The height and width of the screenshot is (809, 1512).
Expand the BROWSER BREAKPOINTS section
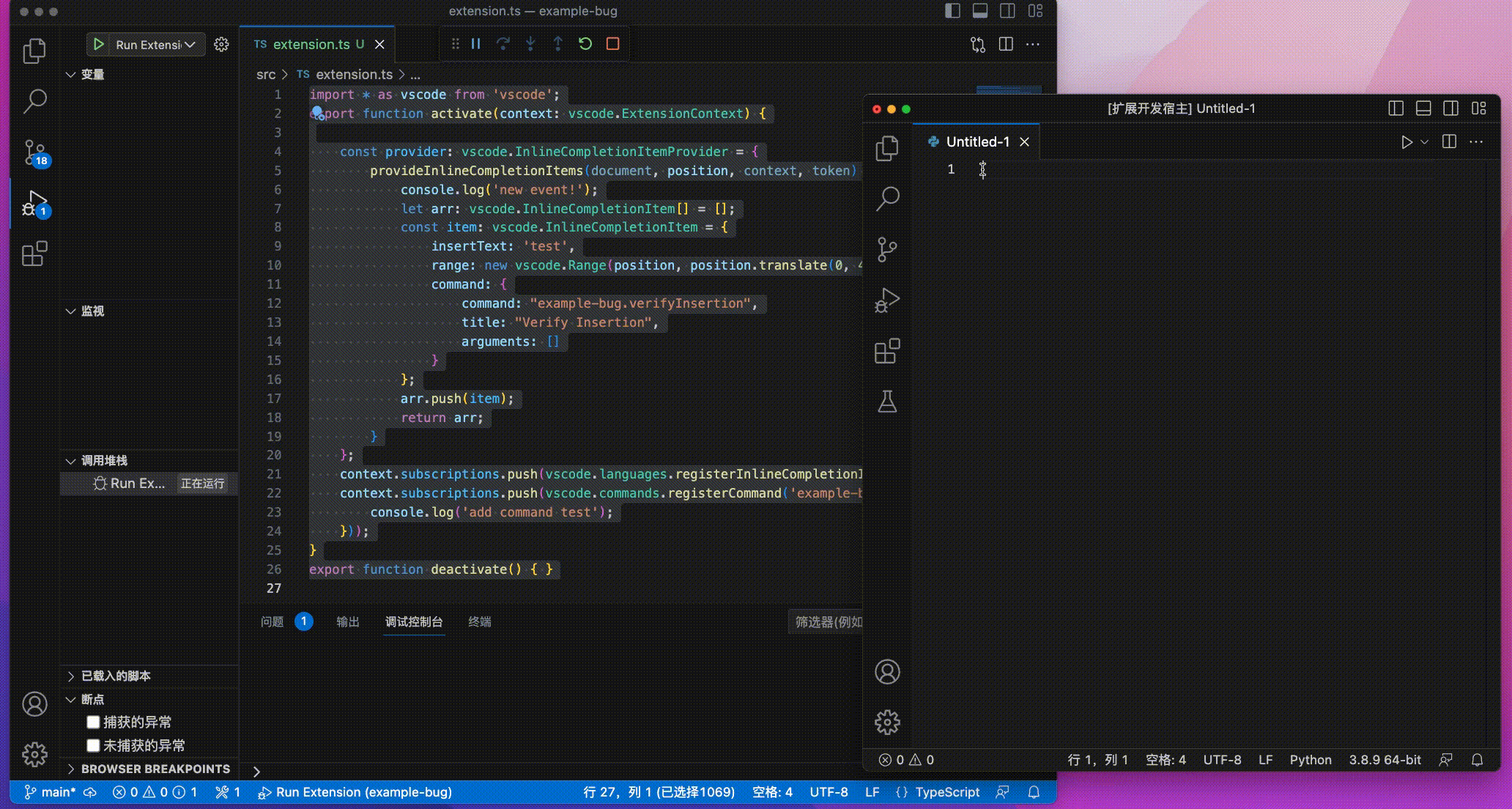click(x=149, y=769)
